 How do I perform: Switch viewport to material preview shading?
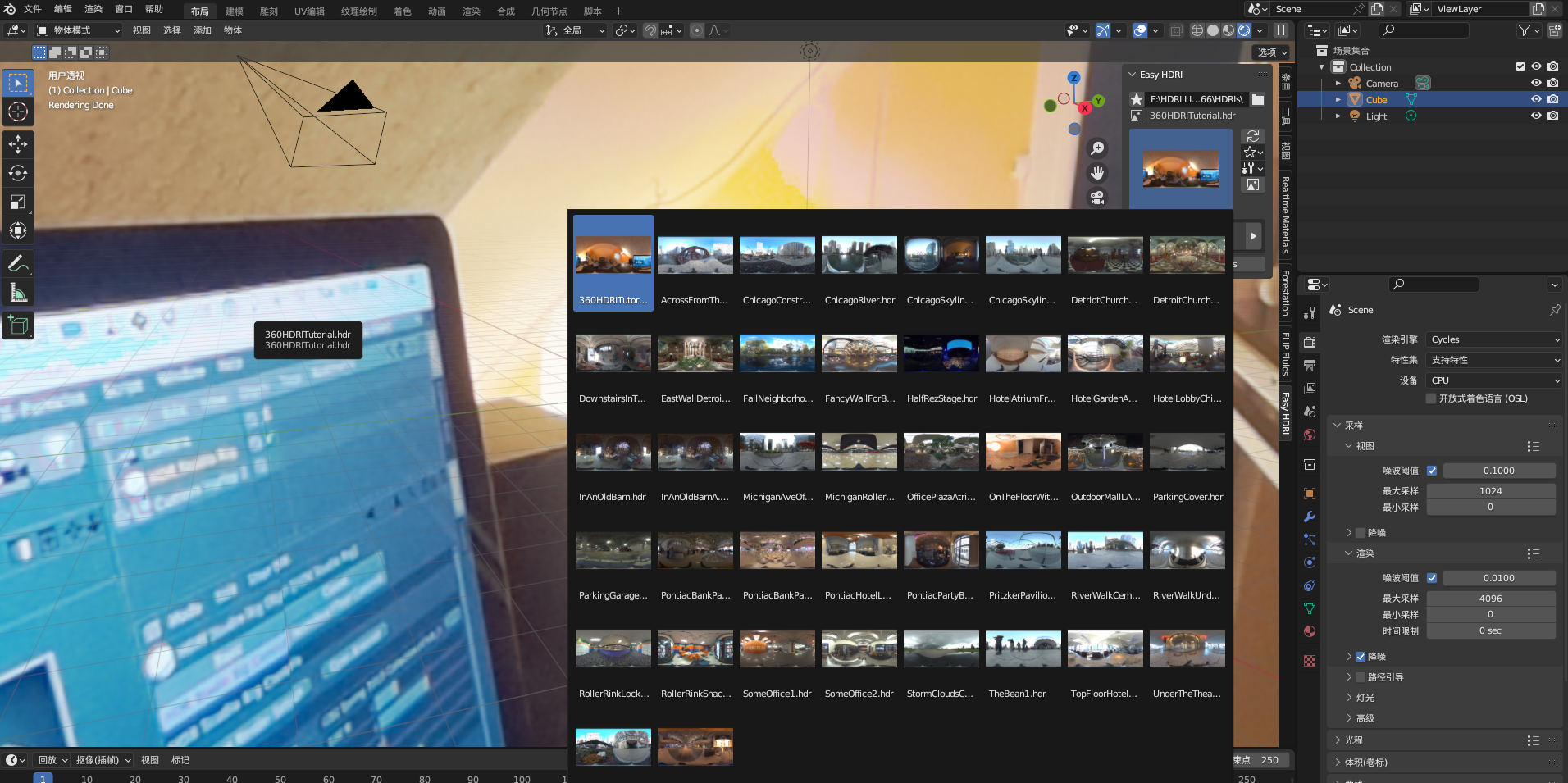[1228, 30]
